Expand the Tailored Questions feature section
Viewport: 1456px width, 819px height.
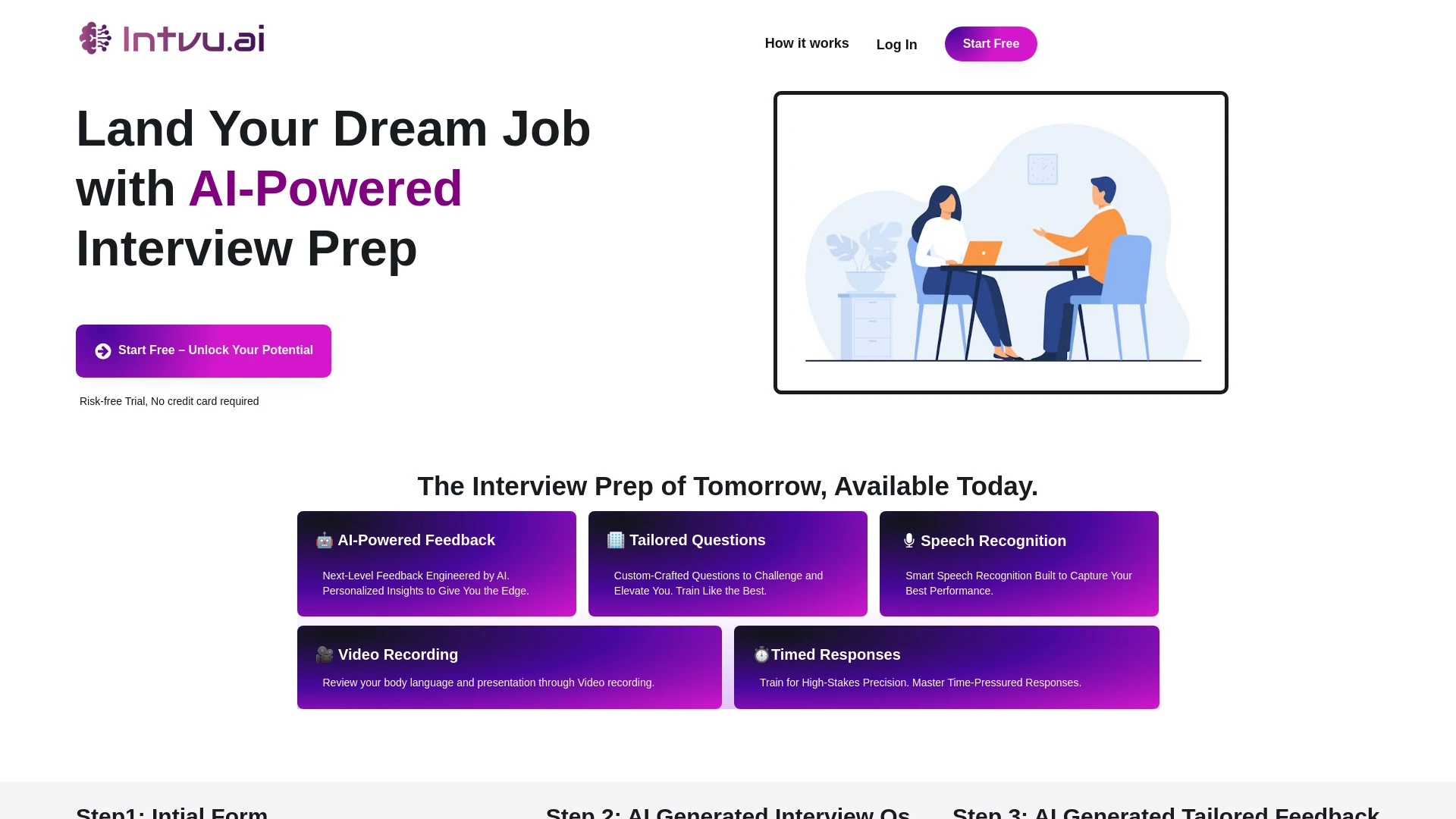(728, 563)
